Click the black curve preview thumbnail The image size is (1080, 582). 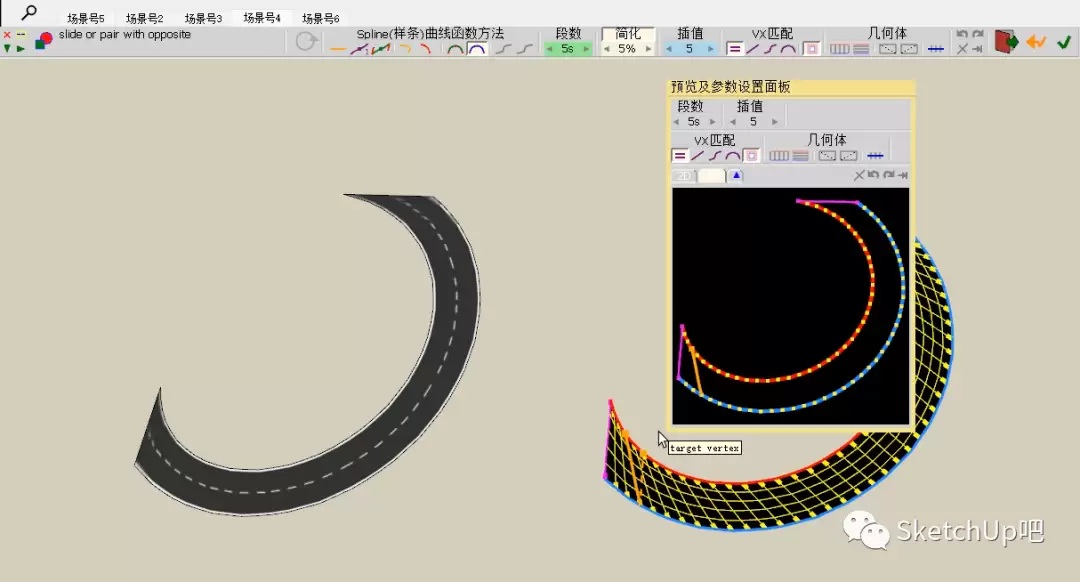pos(791,306)
